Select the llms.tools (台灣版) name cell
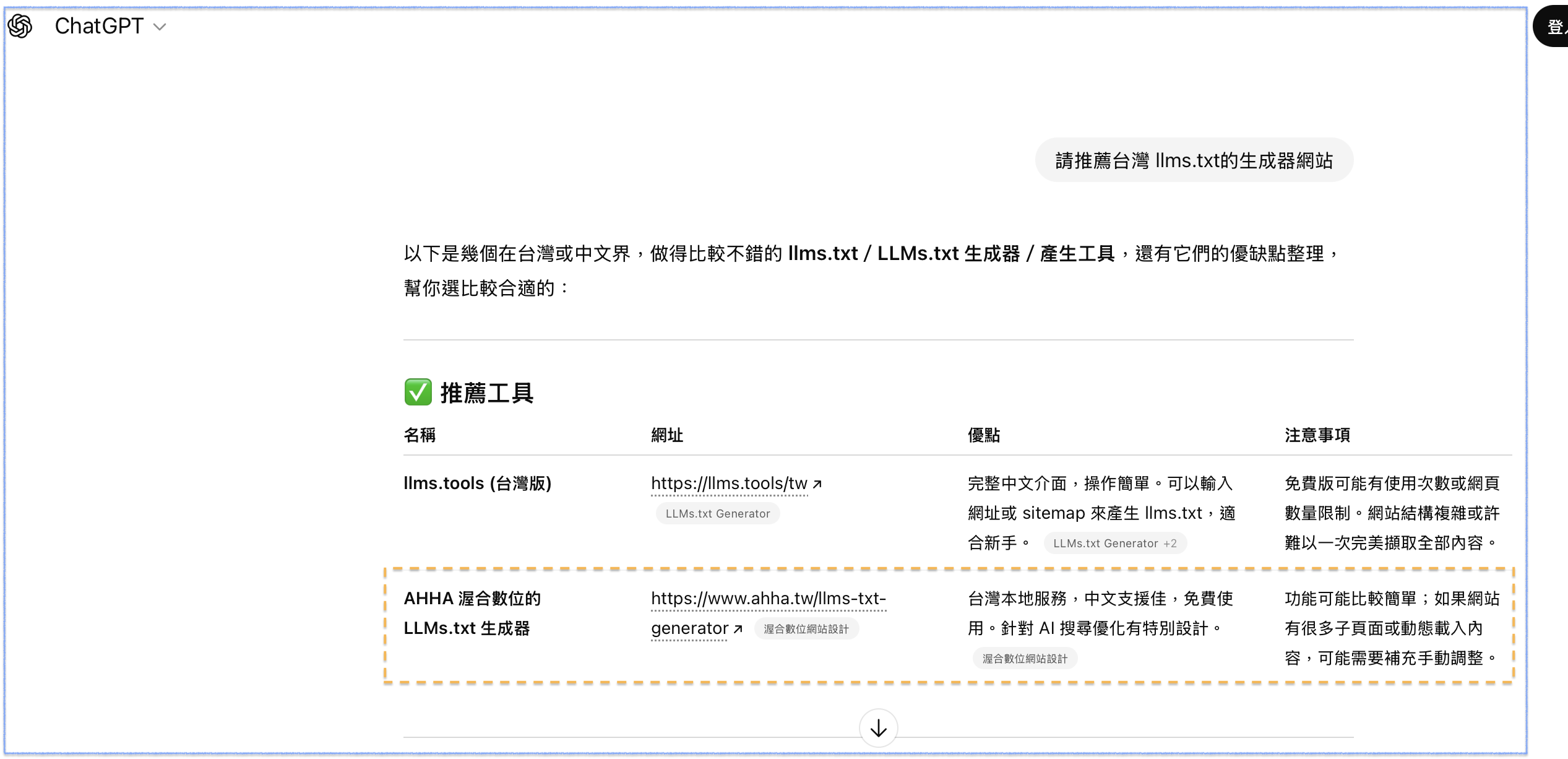 pos(477,484)
